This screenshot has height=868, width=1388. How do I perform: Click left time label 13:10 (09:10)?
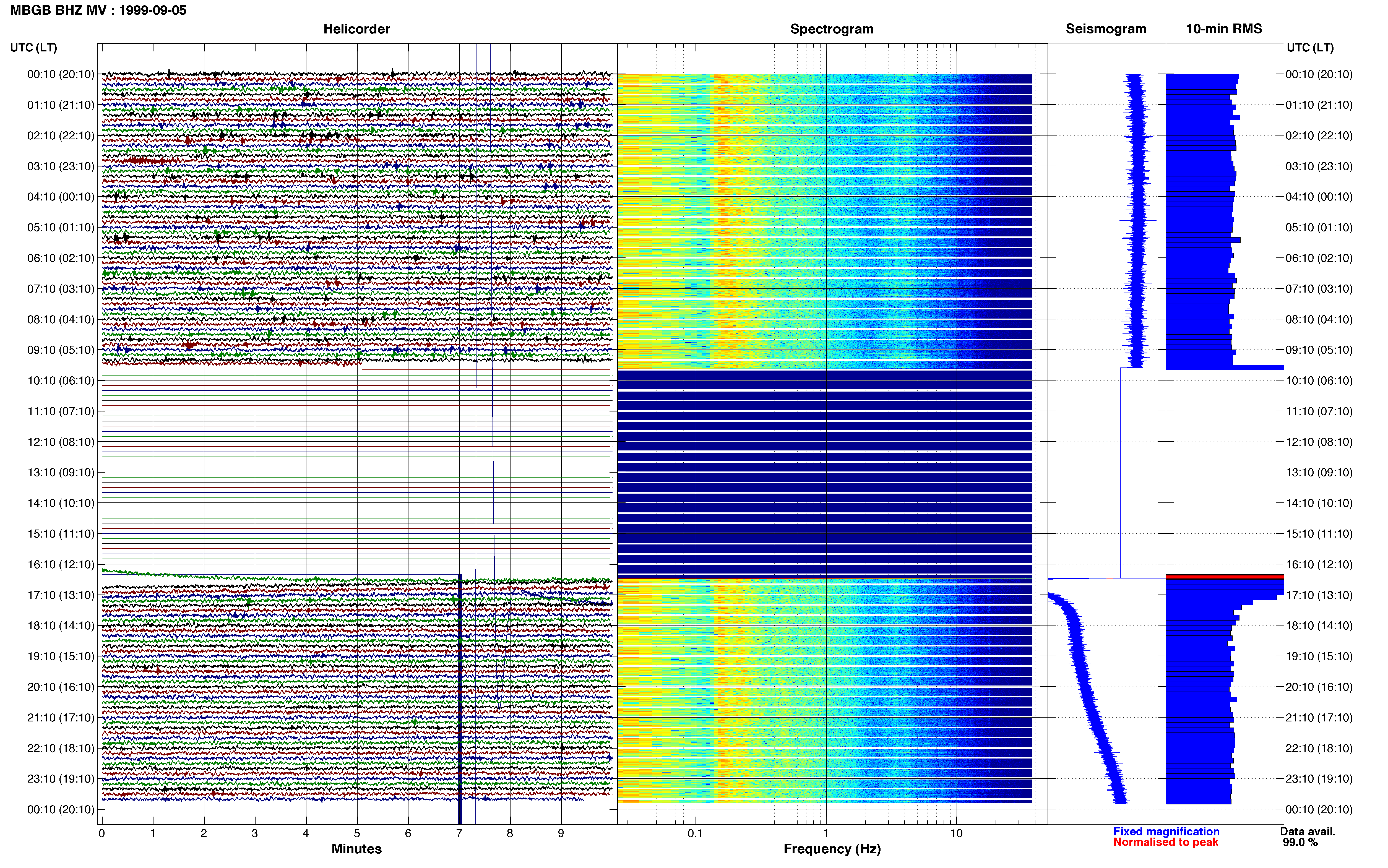[x=61, y=473]
